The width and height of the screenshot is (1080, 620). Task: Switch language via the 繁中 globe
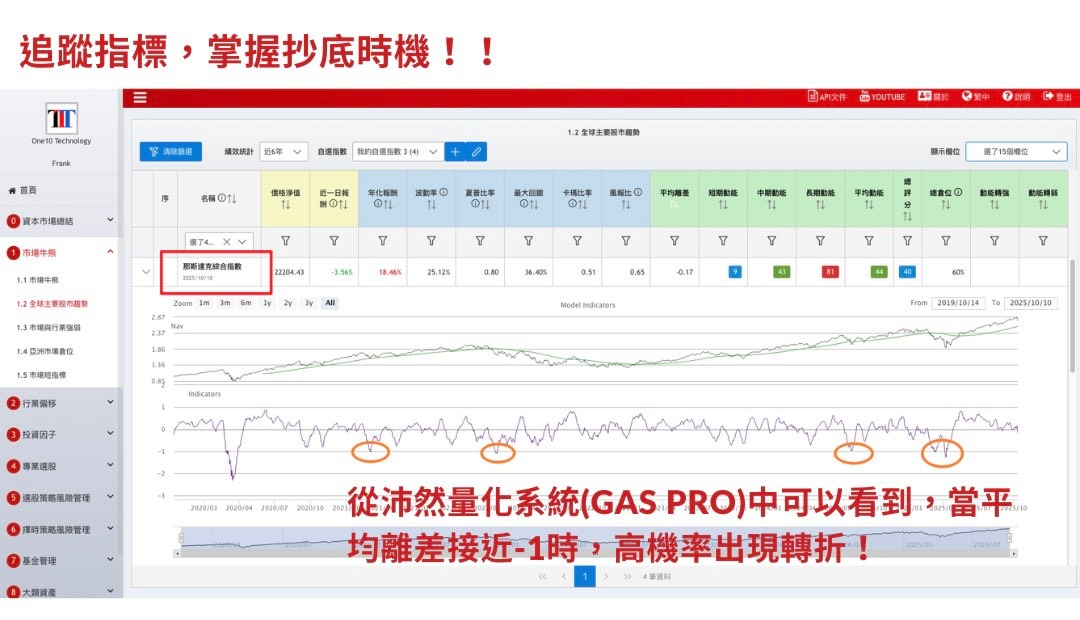tap(976, 96)
